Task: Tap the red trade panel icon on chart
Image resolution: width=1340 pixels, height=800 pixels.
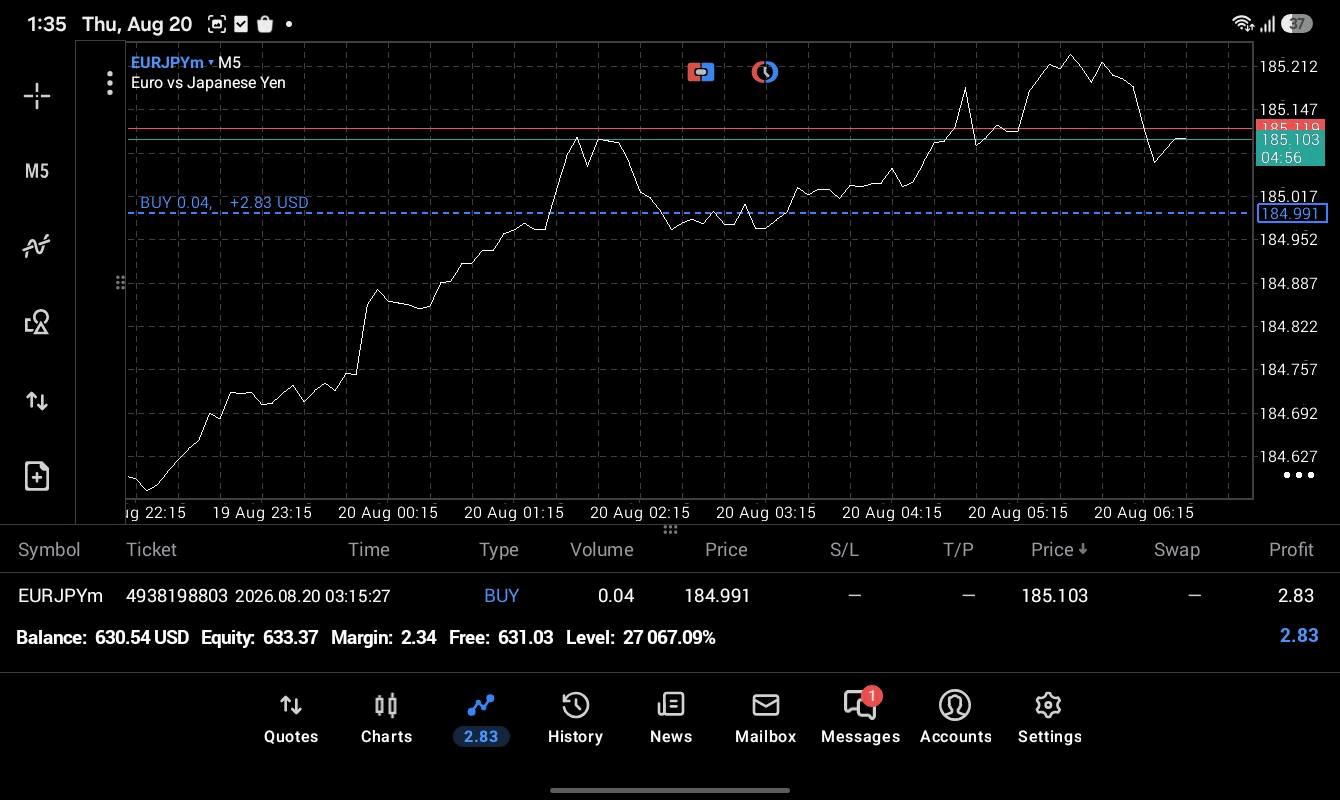Action: (x=701, y=72)
